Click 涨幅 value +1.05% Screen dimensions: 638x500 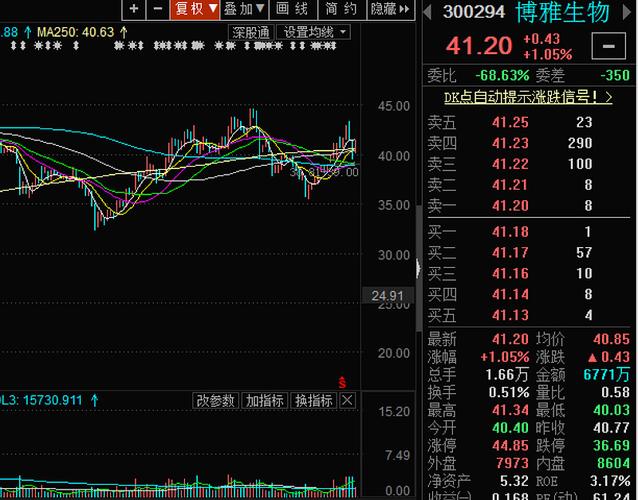(505, 357)
